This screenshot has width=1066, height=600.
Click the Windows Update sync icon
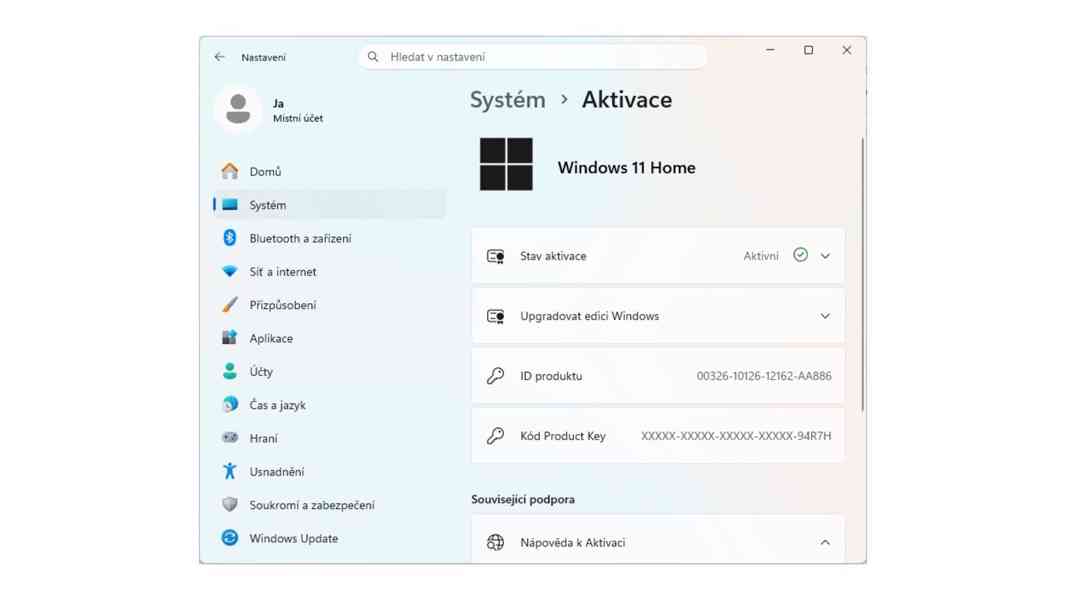[x=230, y=537]
